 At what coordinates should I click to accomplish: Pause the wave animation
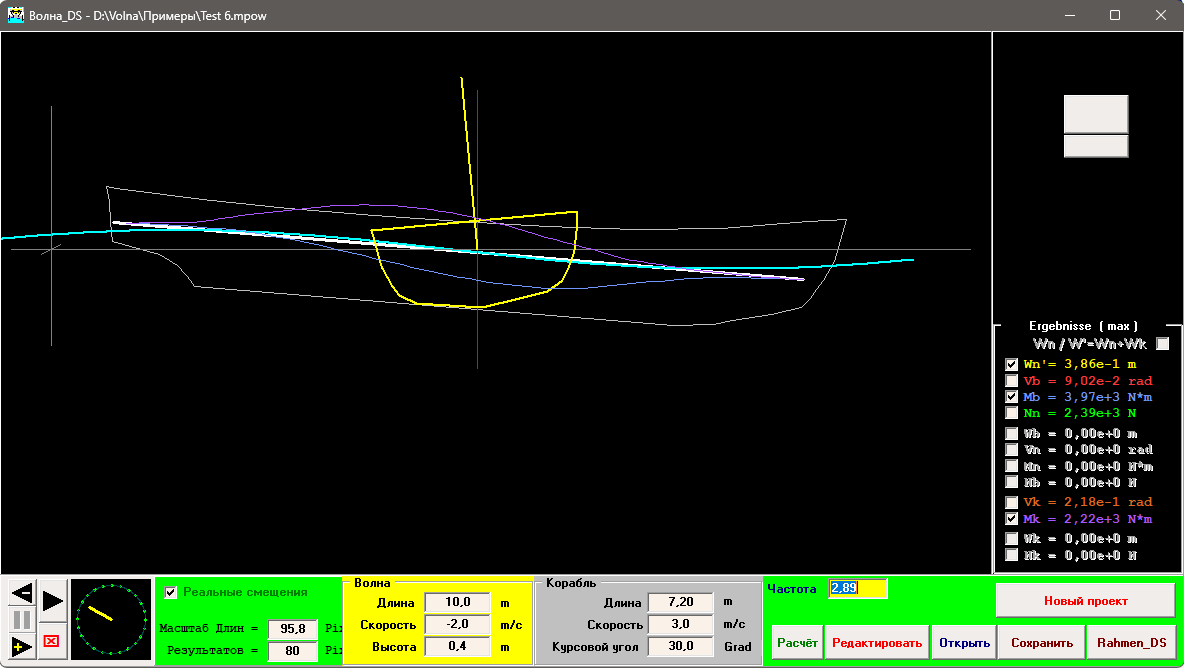(x=21, y=620)
